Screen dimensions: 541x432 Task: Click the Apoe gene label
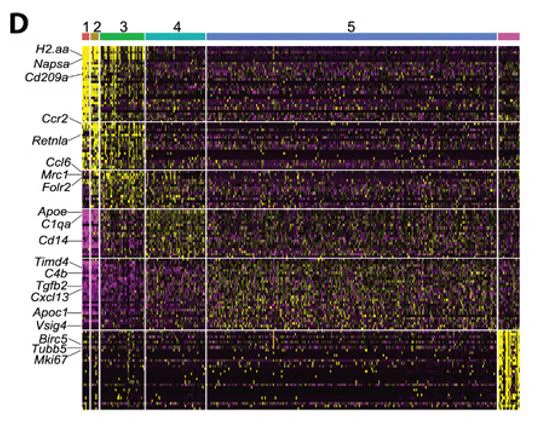pyautogui.click(x=52, y=212)
